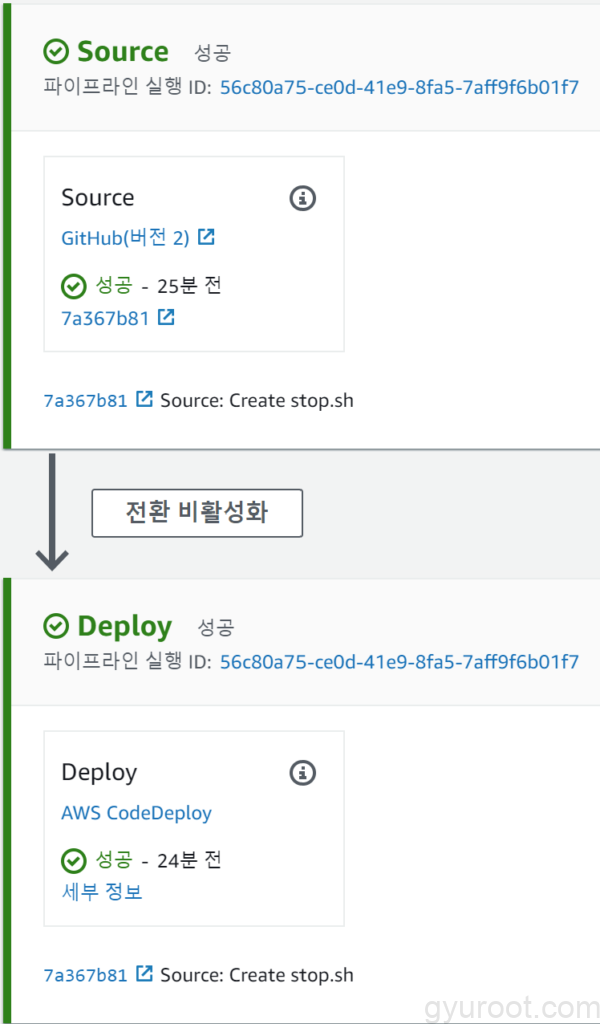Click external link icon beside GitHub(버전 2)

(x=206, y=237)
